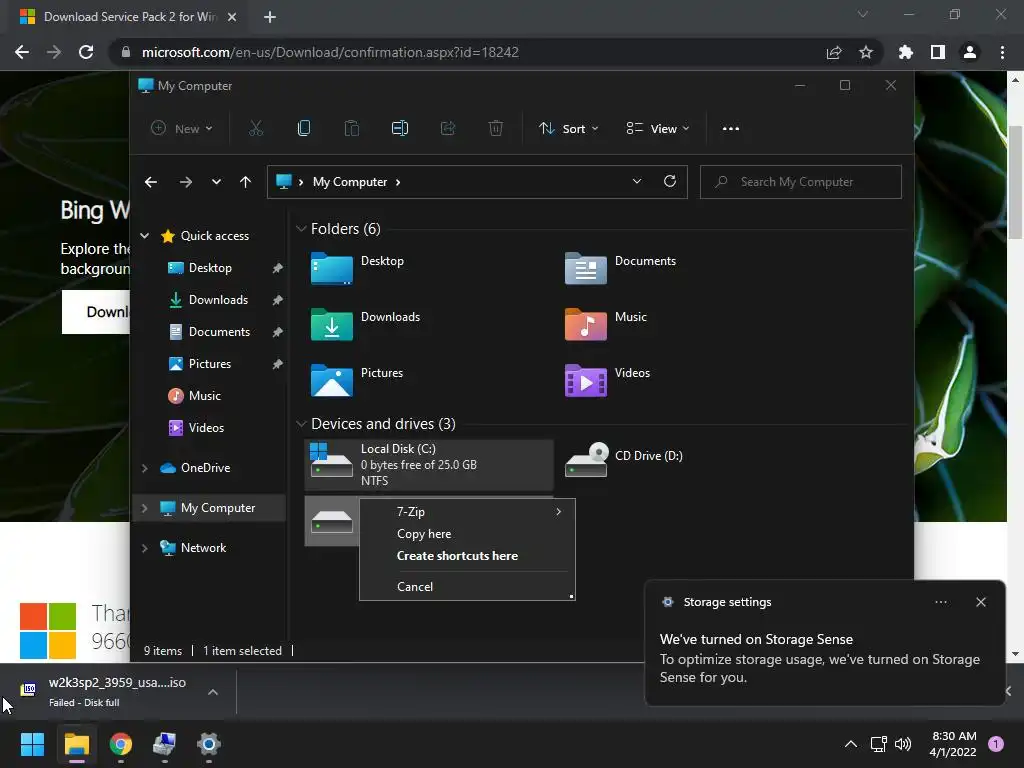1024x768 pixels.
Task: Click the Chrome share page icon
Action: click(x=834, y=52)
